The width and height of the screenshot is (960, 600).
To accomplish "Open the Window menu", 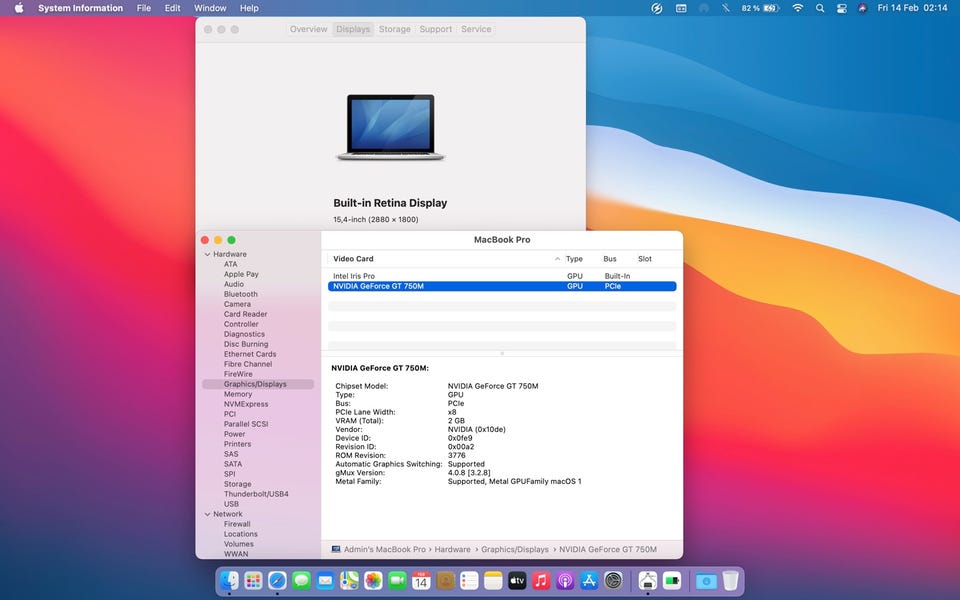I will (x=210, y=8).
